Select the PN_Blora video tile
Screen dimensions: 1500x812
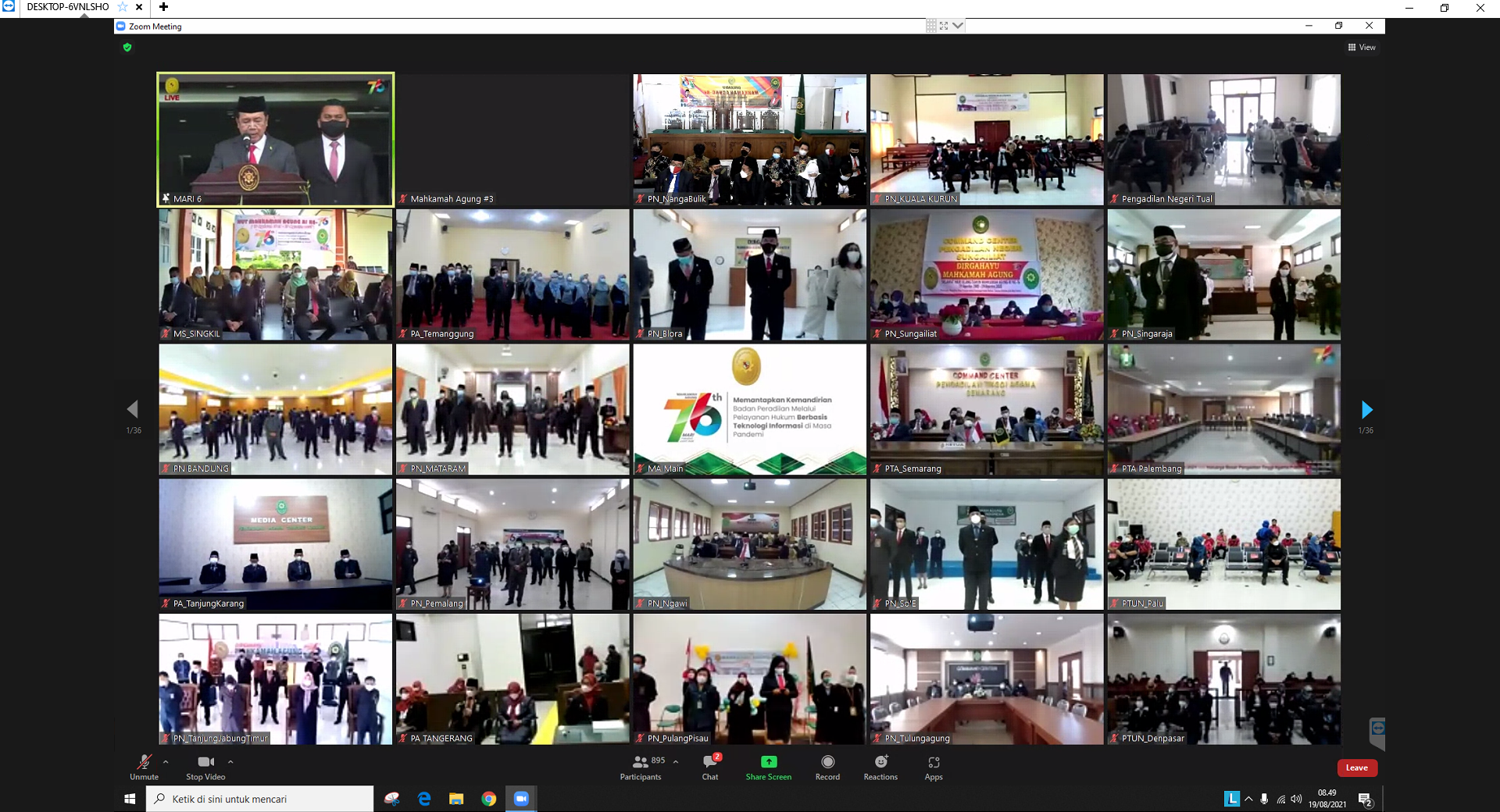[749, 274]
